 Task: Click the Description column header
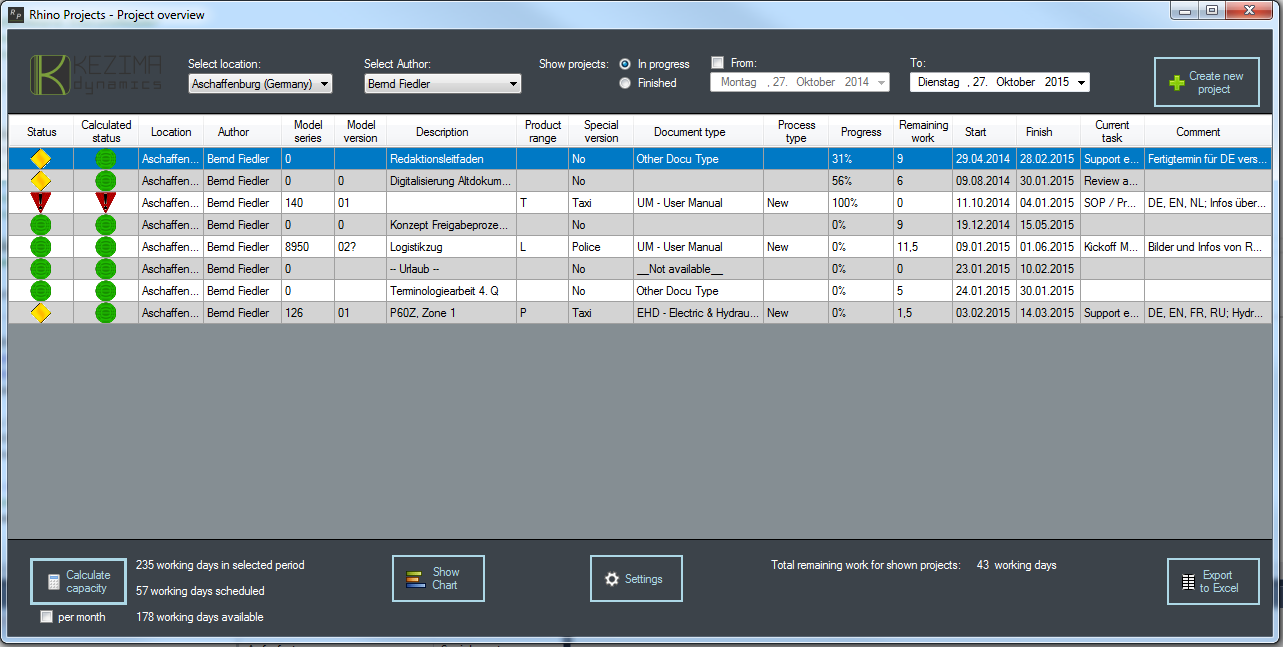coord(442,132)
